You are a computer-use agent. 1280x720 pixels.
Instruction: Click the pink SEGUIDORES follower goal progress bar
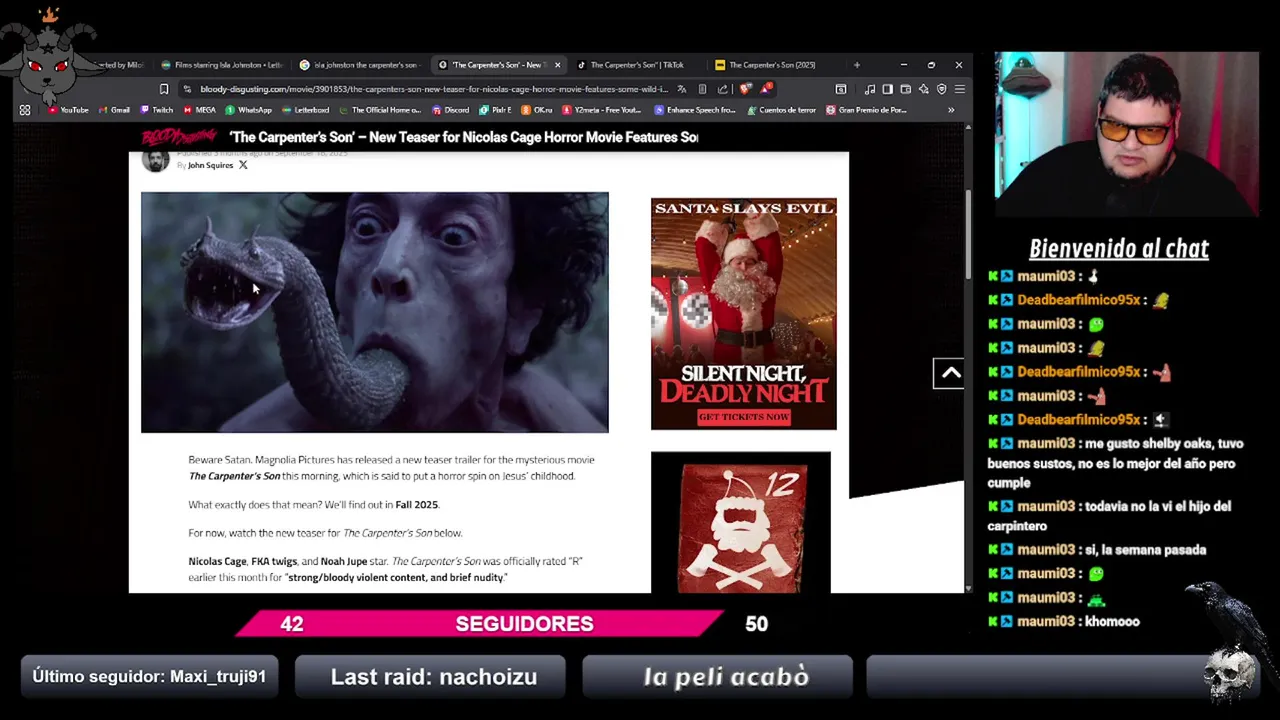click(478, 624)
